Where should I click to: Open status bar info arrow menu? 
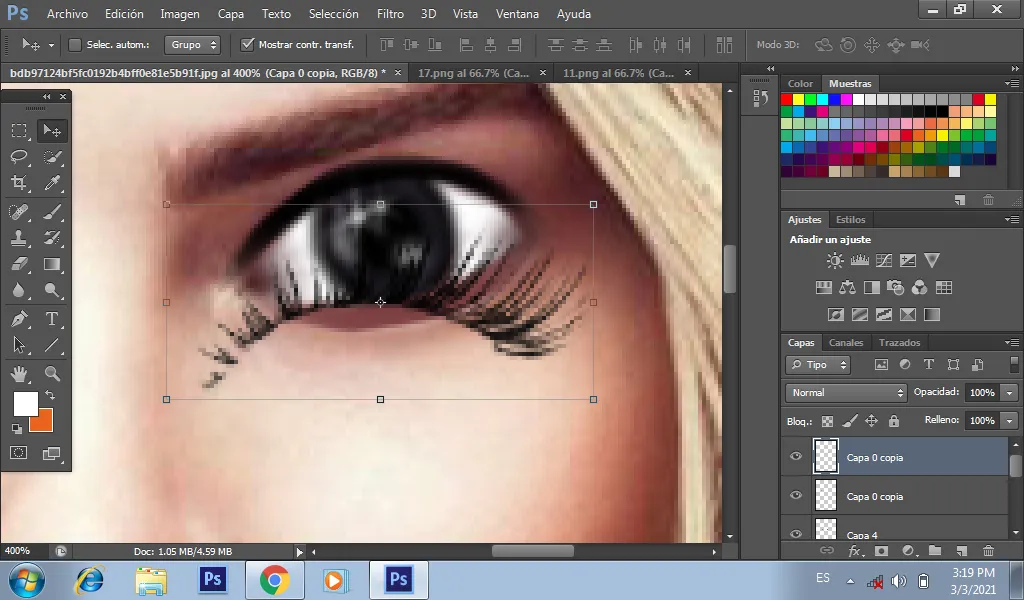pos(300,552)
